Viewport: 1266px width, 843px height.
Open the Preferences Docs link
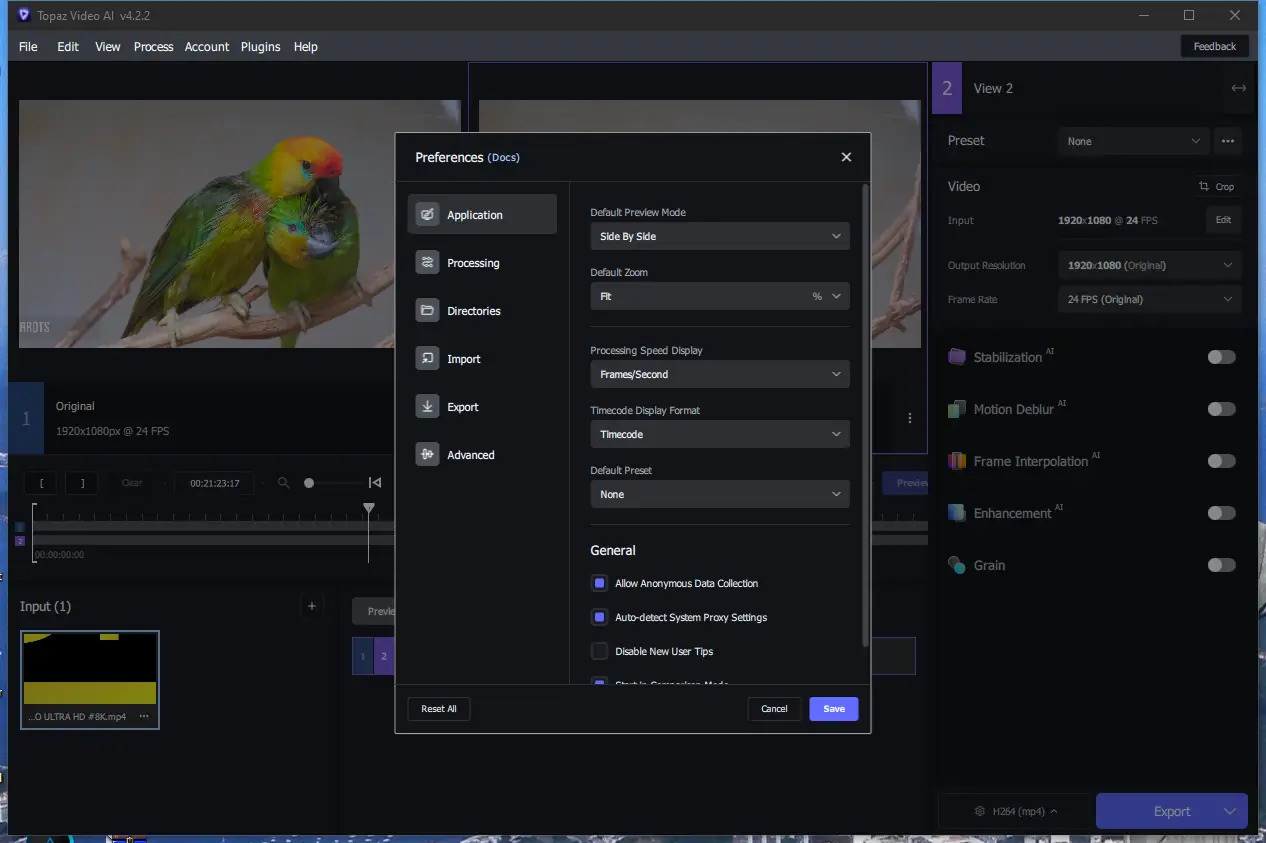pyautogui.click(x=504, y=158)
